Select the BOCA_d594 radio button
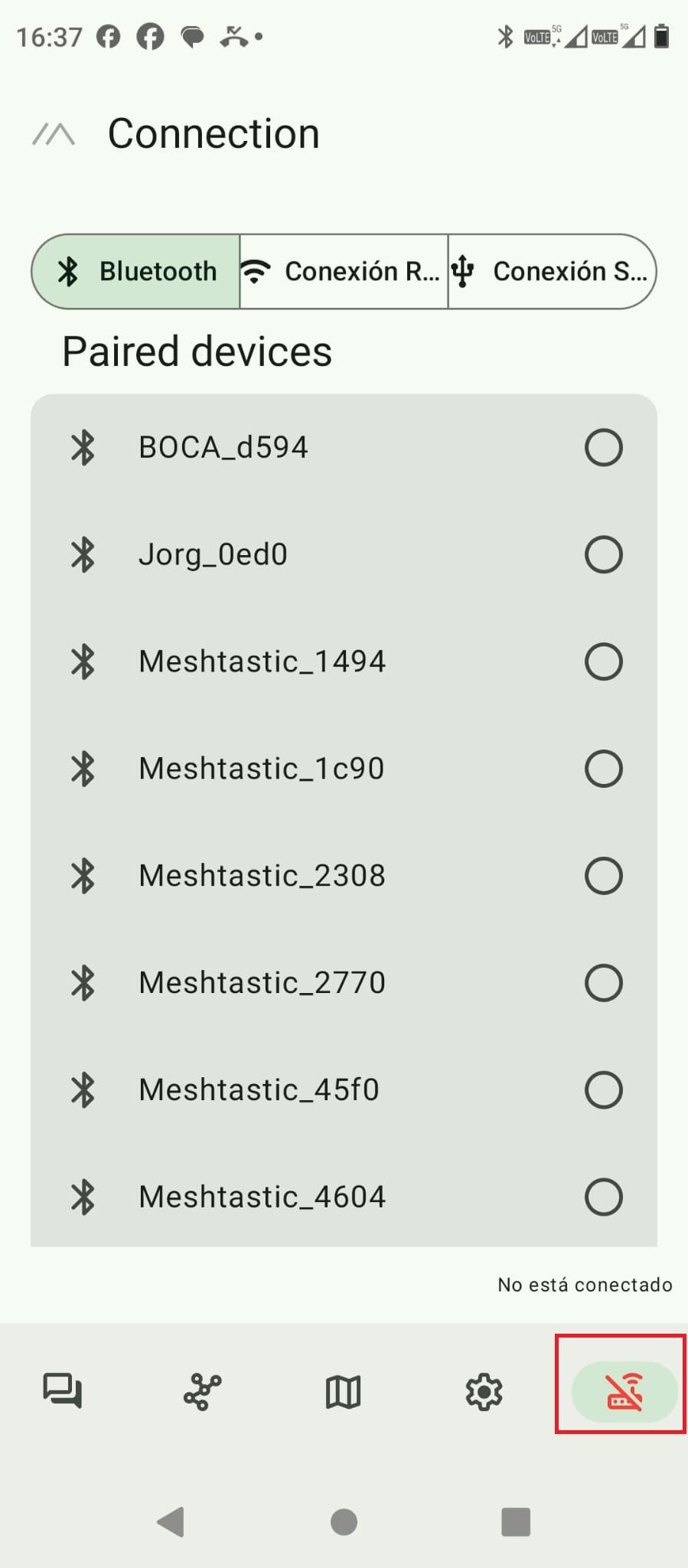Screen dimensions: 688x1568 (x=603, y=447)
